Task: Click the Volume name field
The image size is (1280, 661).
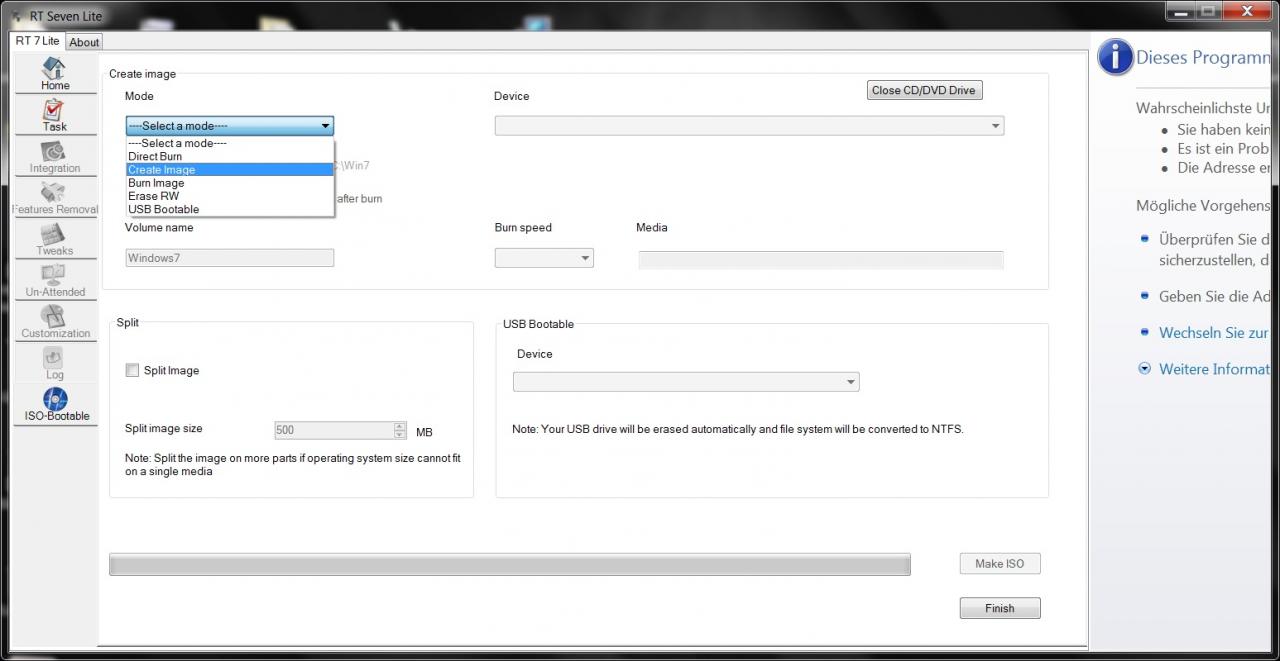Action: point(229,258)
